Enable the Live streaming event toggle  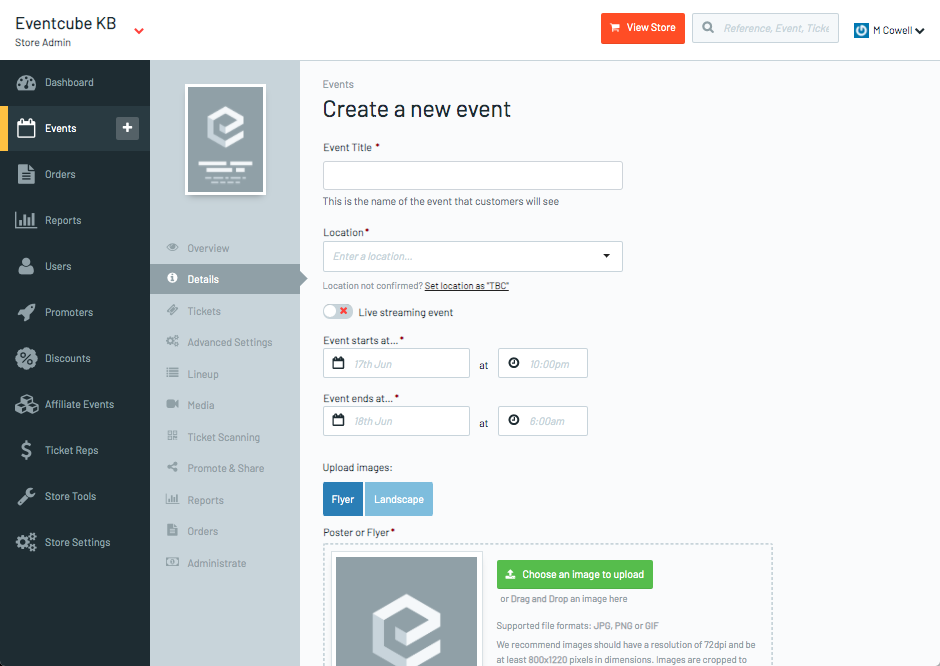[x=337, y=311]
